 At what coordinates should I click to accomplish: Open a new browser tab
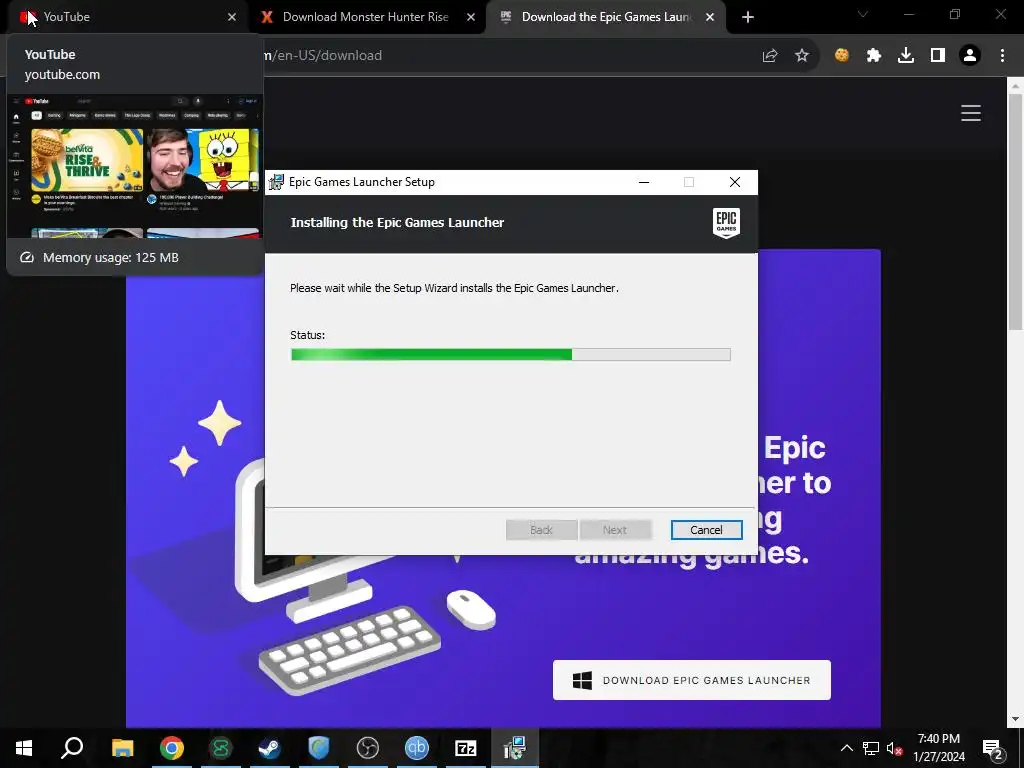(748, 17)
